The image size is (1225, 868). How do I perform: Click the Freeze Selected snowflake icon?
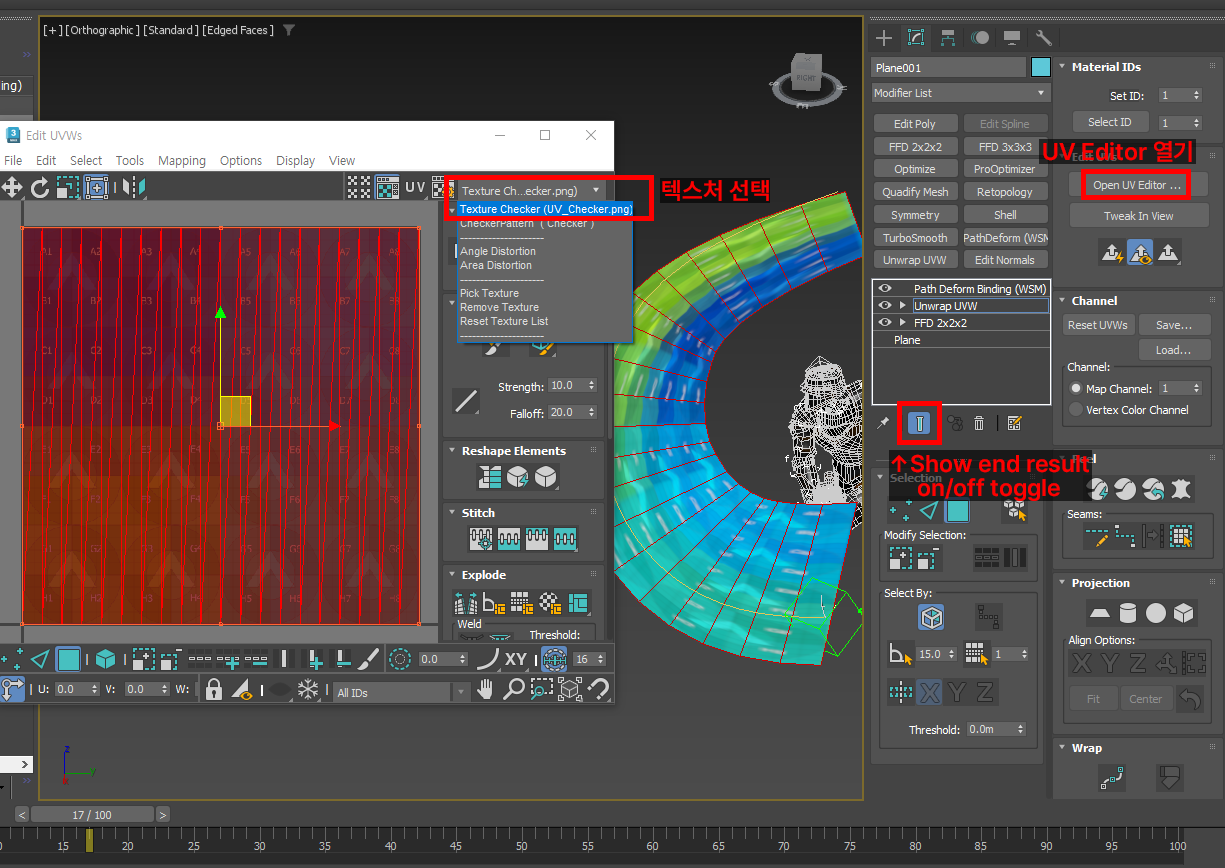(308, 689)
